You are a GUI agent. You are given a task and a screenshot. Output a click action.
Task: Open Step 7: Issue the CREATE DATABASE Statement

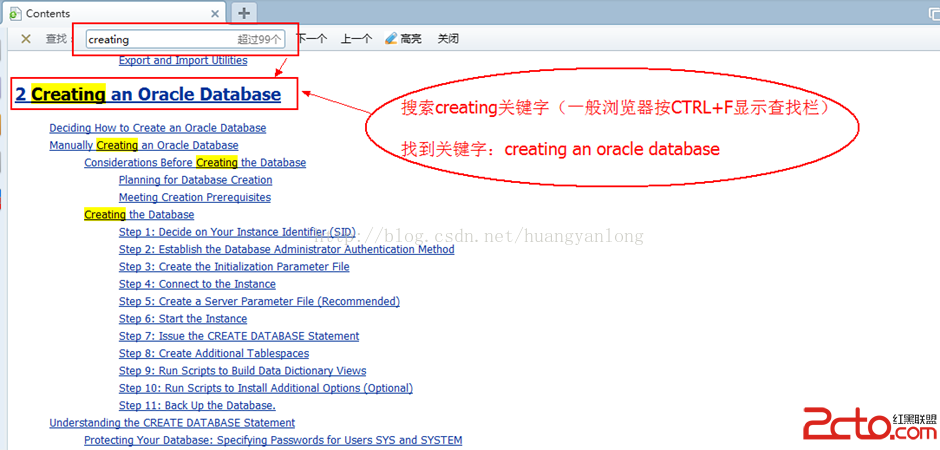pyautogui.click(x=239, y=336)
